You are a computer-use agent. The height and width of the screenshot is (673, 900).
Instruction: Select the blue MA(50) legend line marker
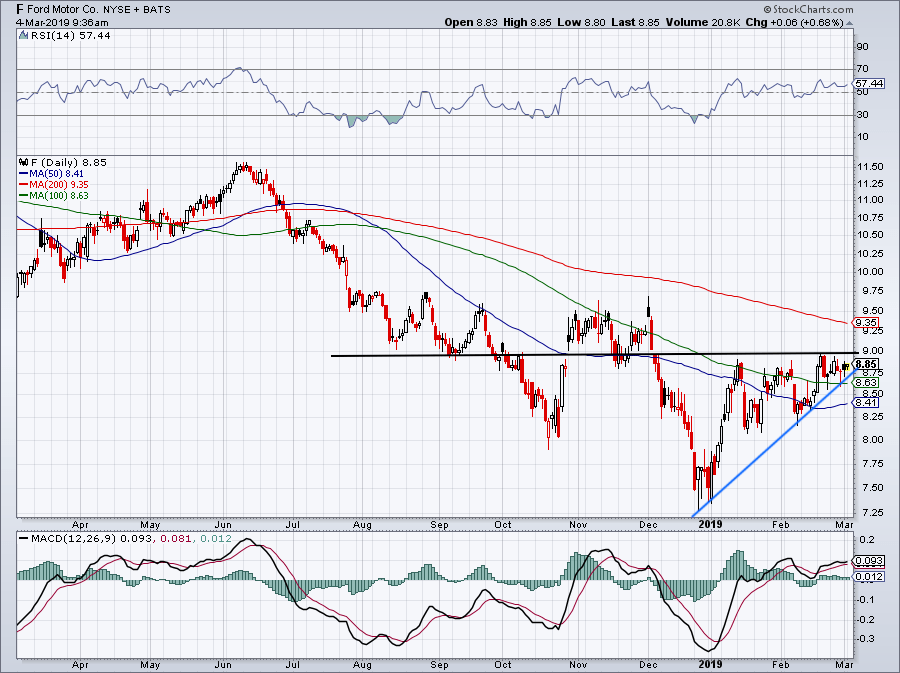(x=24, y=172)
